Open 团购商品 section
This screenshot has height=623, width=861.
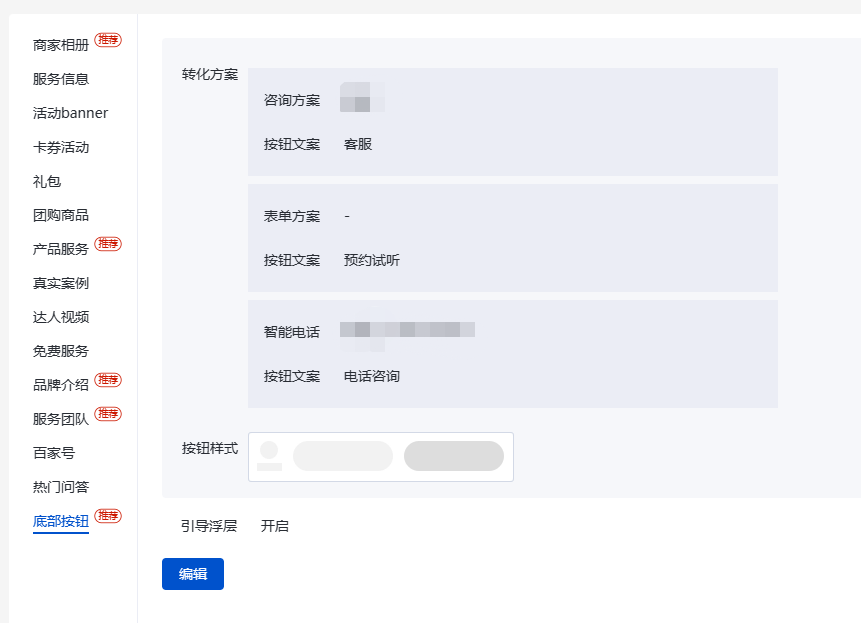60,215
